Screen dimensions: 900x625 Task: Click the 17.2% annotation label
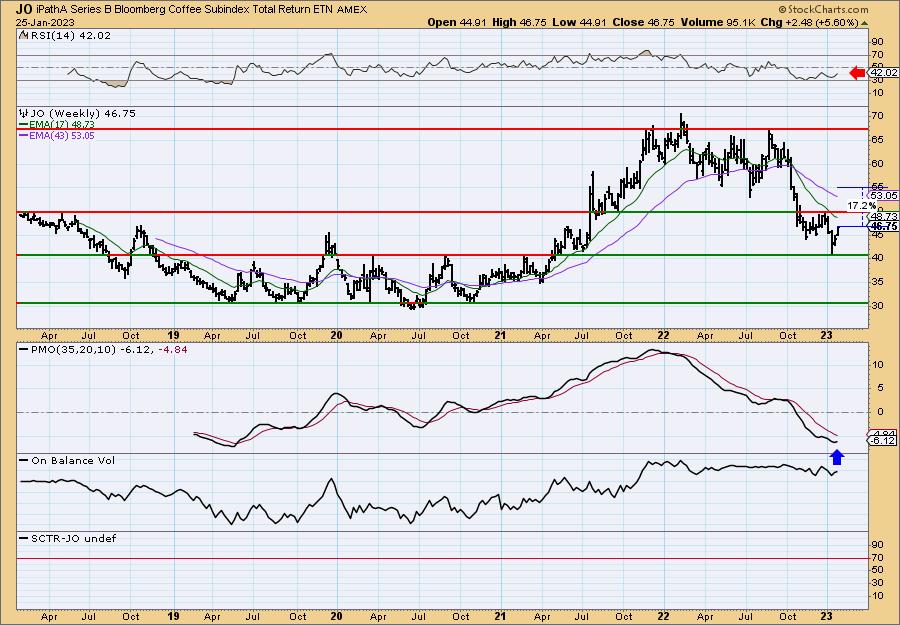pyautogui.click(x=862, y=205)
